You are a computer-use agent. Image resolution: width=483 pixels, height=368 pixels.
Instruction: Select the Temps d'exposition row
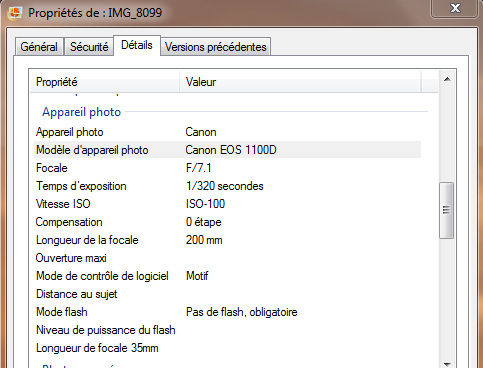[227, 186]
